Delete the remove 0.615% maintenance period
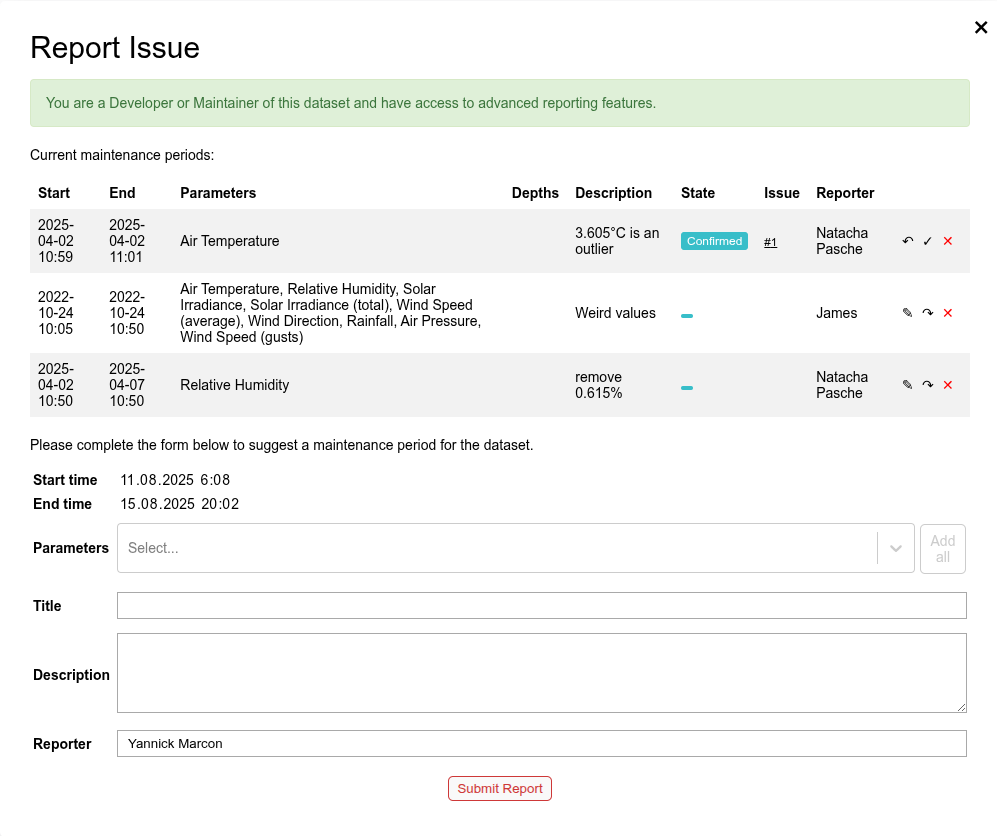Viewport: 997px width, 836px height. (x=948, y=385)
